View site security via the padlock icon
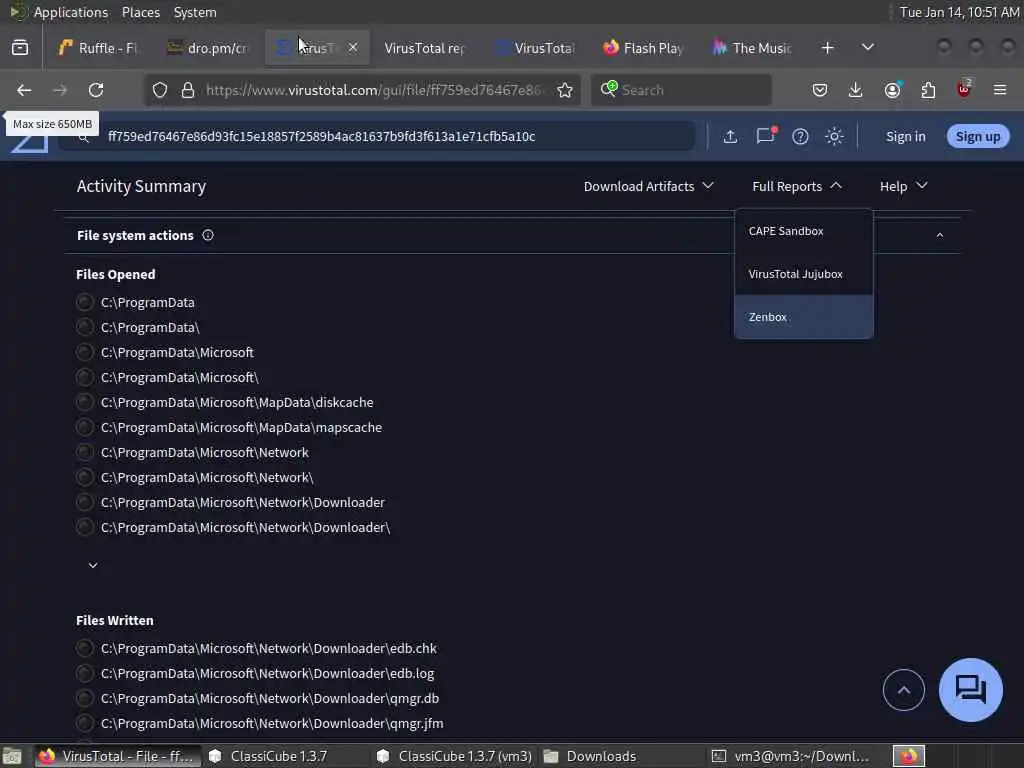This screenshot has height=768, width=1024. point(188,90)
